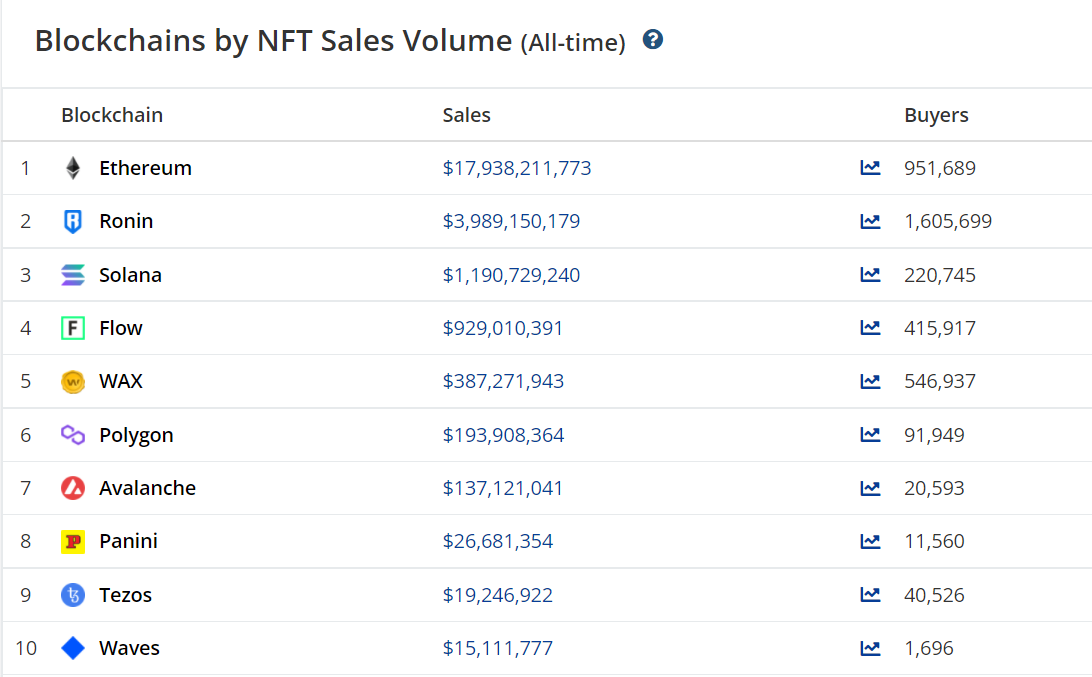
Task: Click the help question mark icon
Action: pyautogui.click(x=653, y=40)
